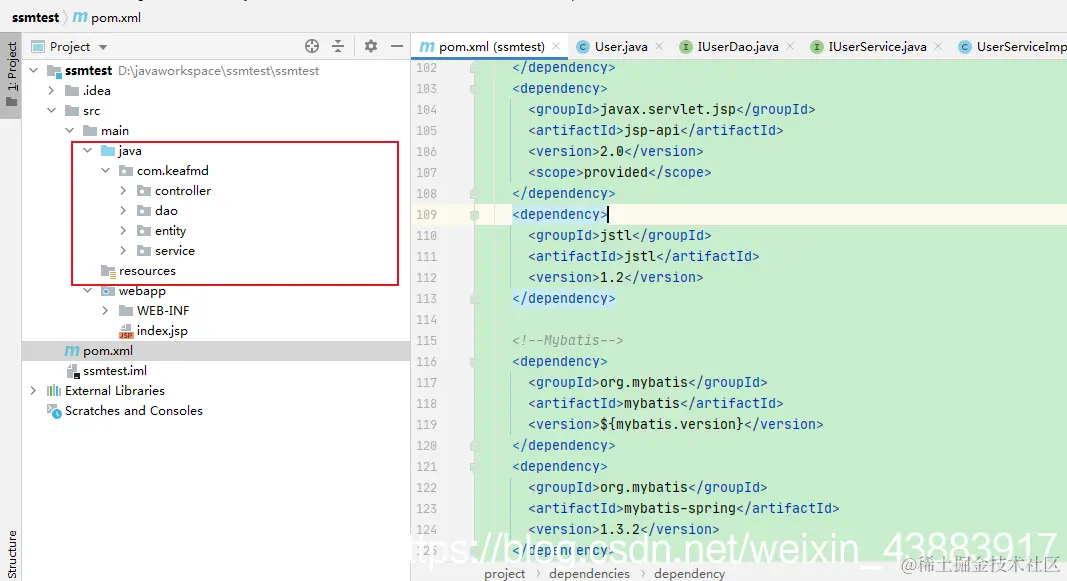Select the com.keafmd package
The width and height of the screenshot is (1067, 581).
tap(172, 170)
